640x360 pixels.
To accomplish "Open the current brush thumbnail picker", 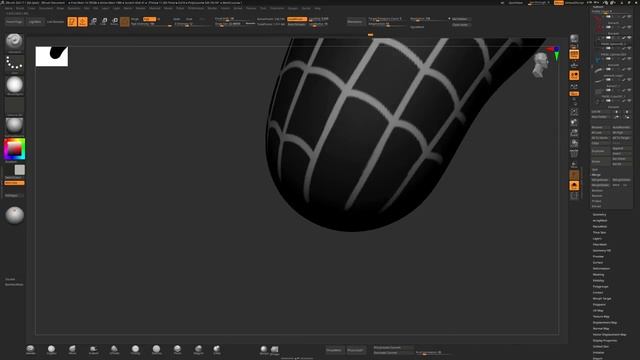I will coord(14,42).
